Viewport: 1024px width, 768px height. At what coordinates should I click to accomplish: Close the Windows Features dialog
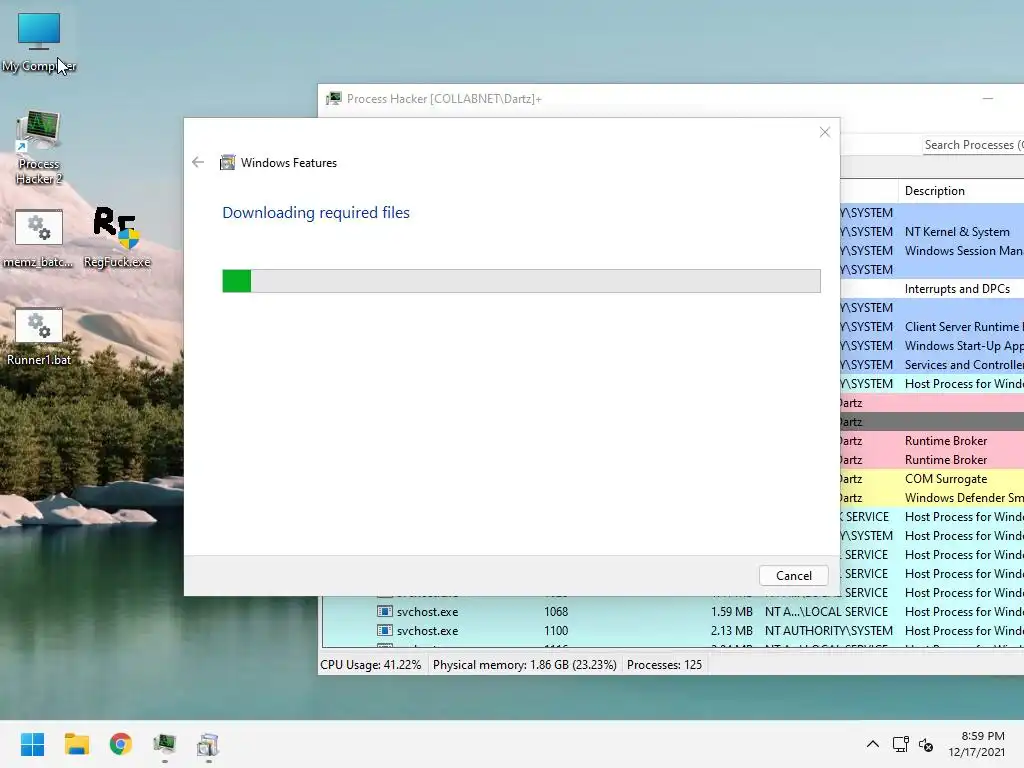coord(825,133)
